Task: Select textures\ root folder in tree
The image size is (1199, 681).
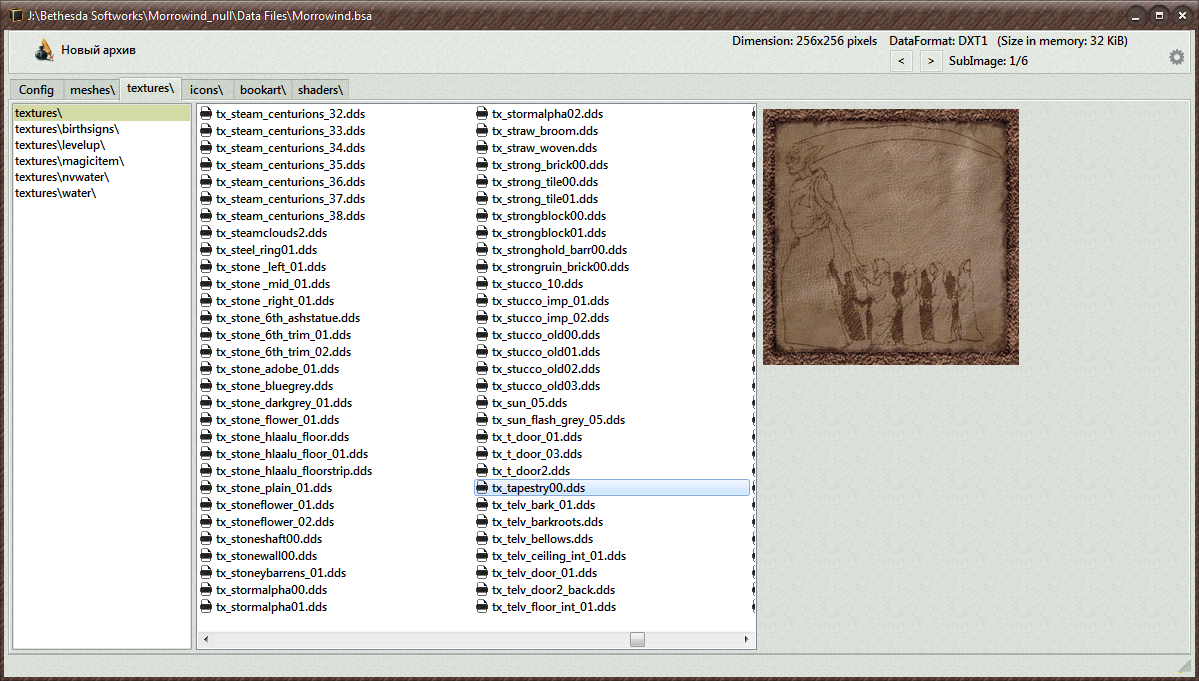Action: coord(102,113)
